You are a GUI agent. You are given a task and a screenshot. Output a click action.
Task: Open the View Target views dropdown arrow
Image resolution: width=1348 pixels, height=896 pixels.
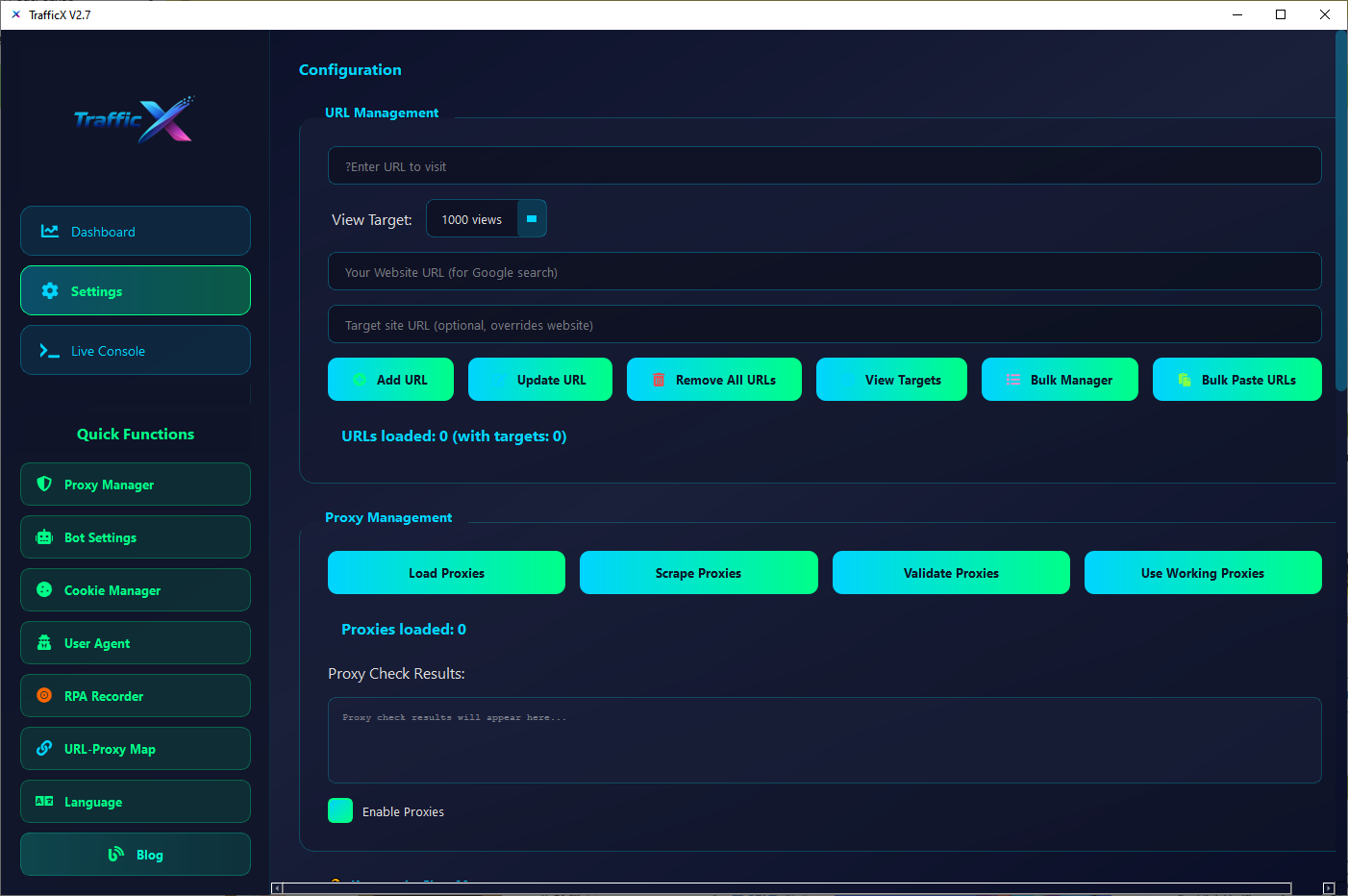click(532, 218)
